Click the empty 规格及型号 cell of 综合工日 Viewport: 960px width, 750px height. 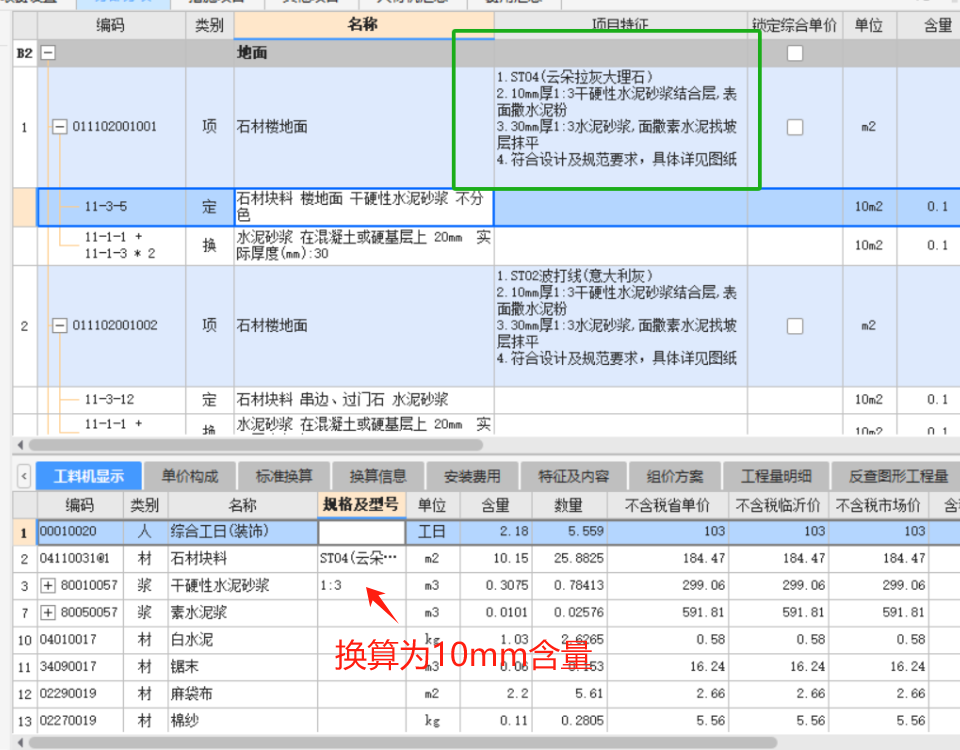pos(361,532)
